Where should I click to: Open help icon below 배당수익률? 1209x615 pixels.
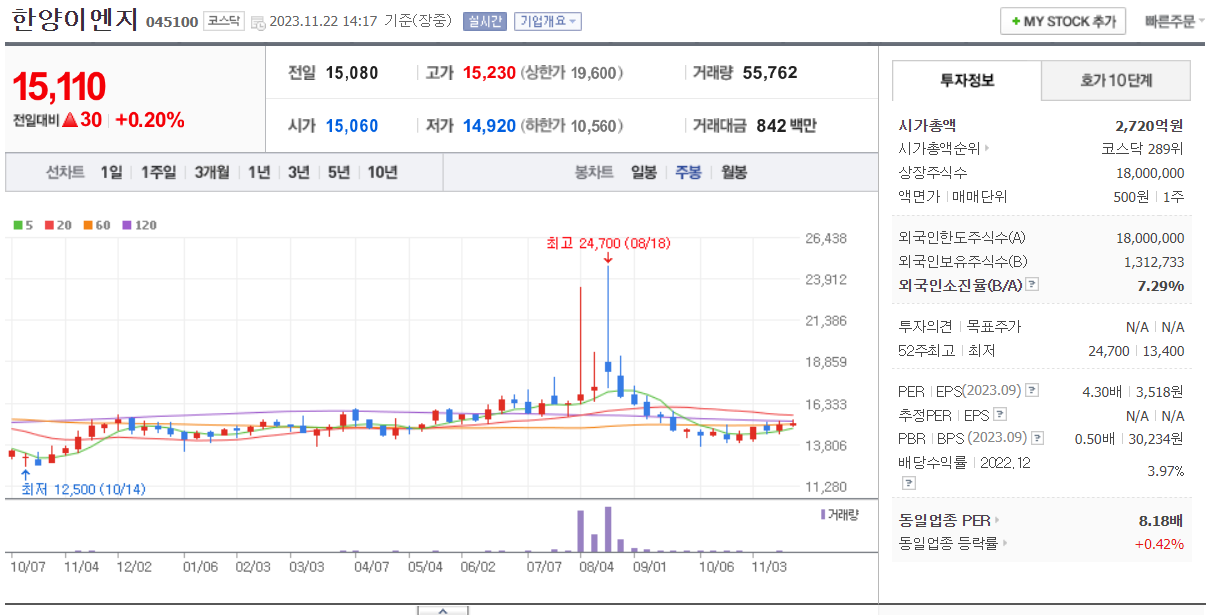click(x=908, y=483)
